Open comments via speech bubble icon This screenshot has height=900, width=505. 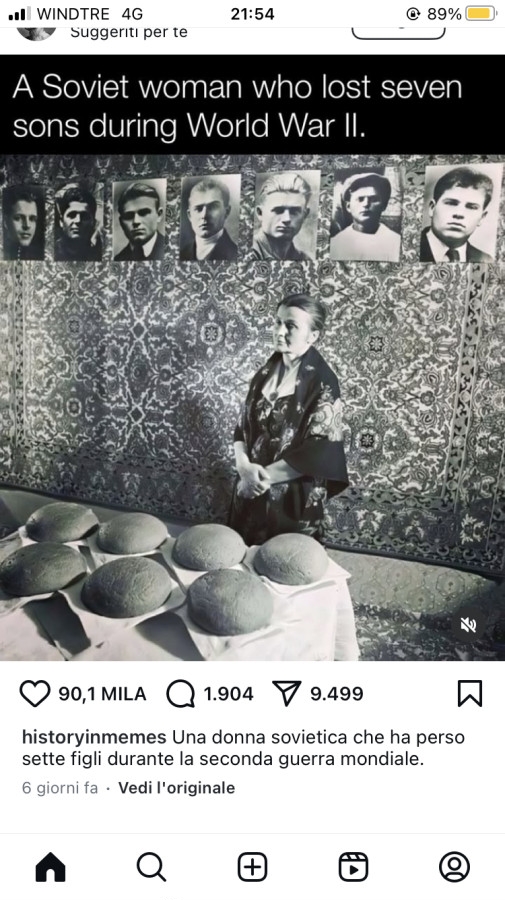pos(180,693)
